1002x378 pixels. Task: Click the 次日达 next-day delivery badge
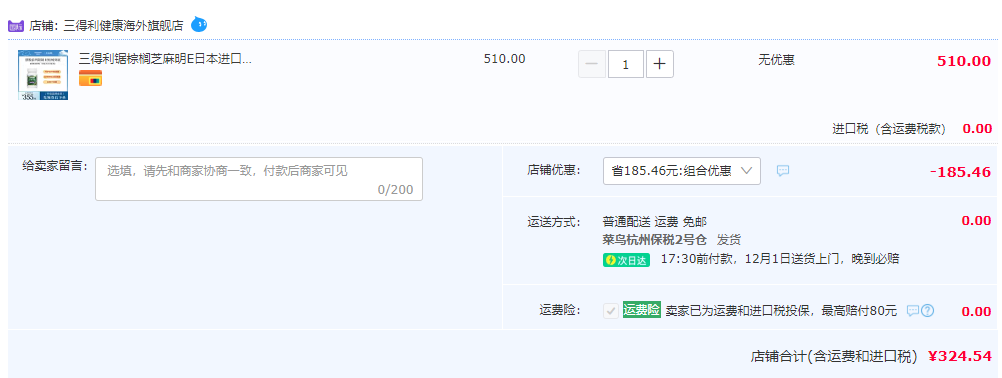[x=626, y=260]
